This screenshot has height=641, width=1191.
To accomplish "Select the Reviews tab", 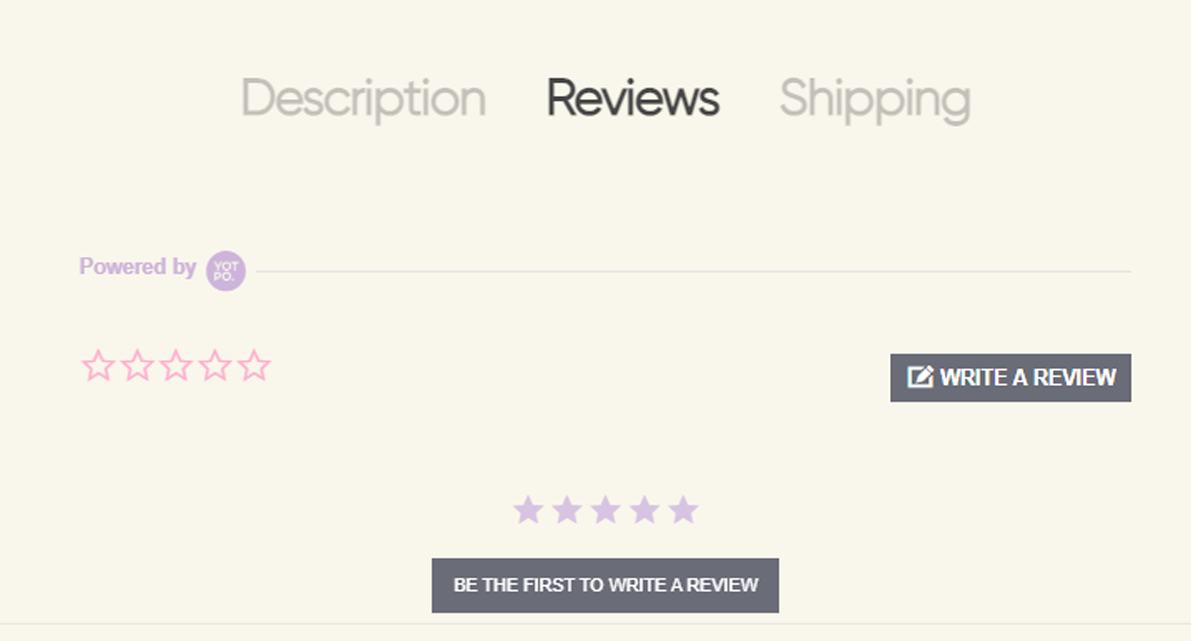I will (632, 99).
